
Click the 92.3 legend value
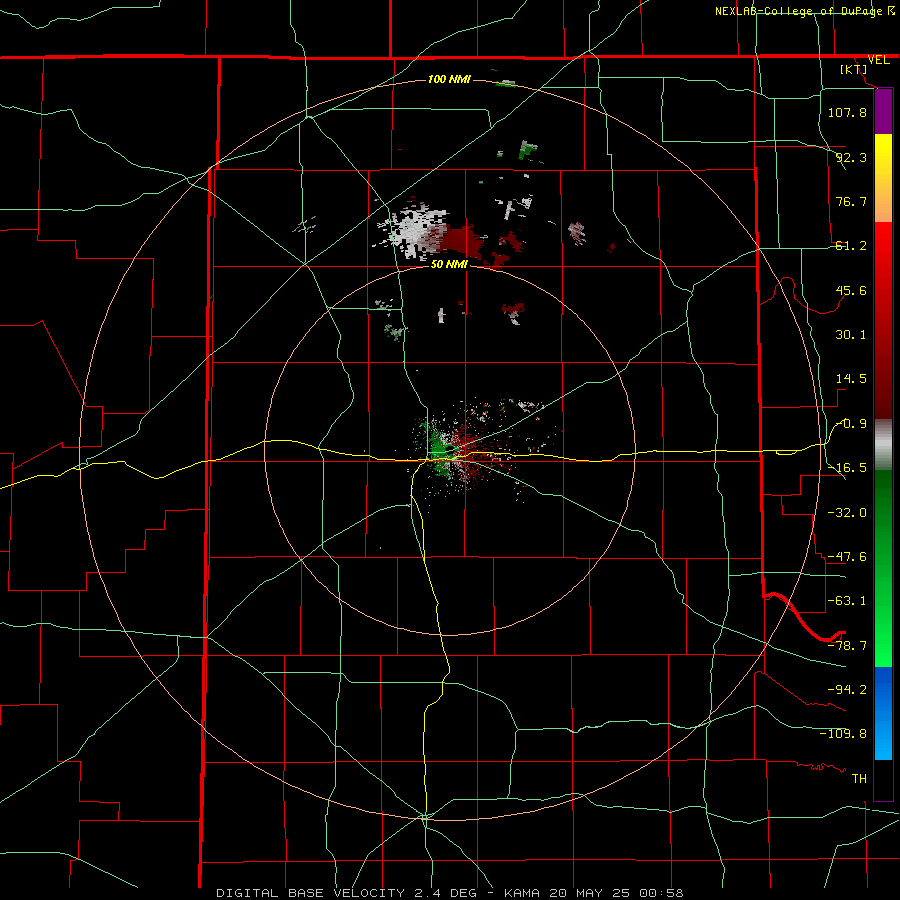[x=851, y=157]
